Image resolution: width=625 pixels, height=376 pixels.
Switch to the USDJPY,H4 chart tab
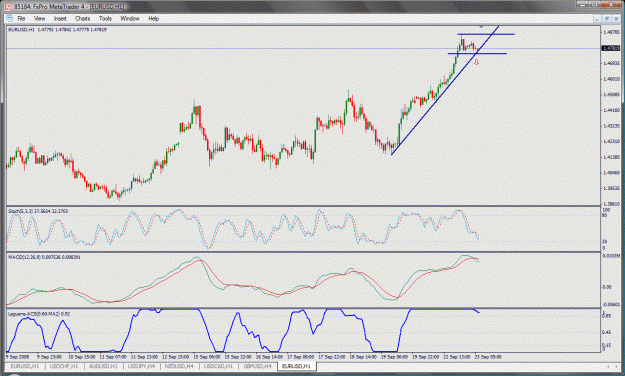(x=142, y=366)
